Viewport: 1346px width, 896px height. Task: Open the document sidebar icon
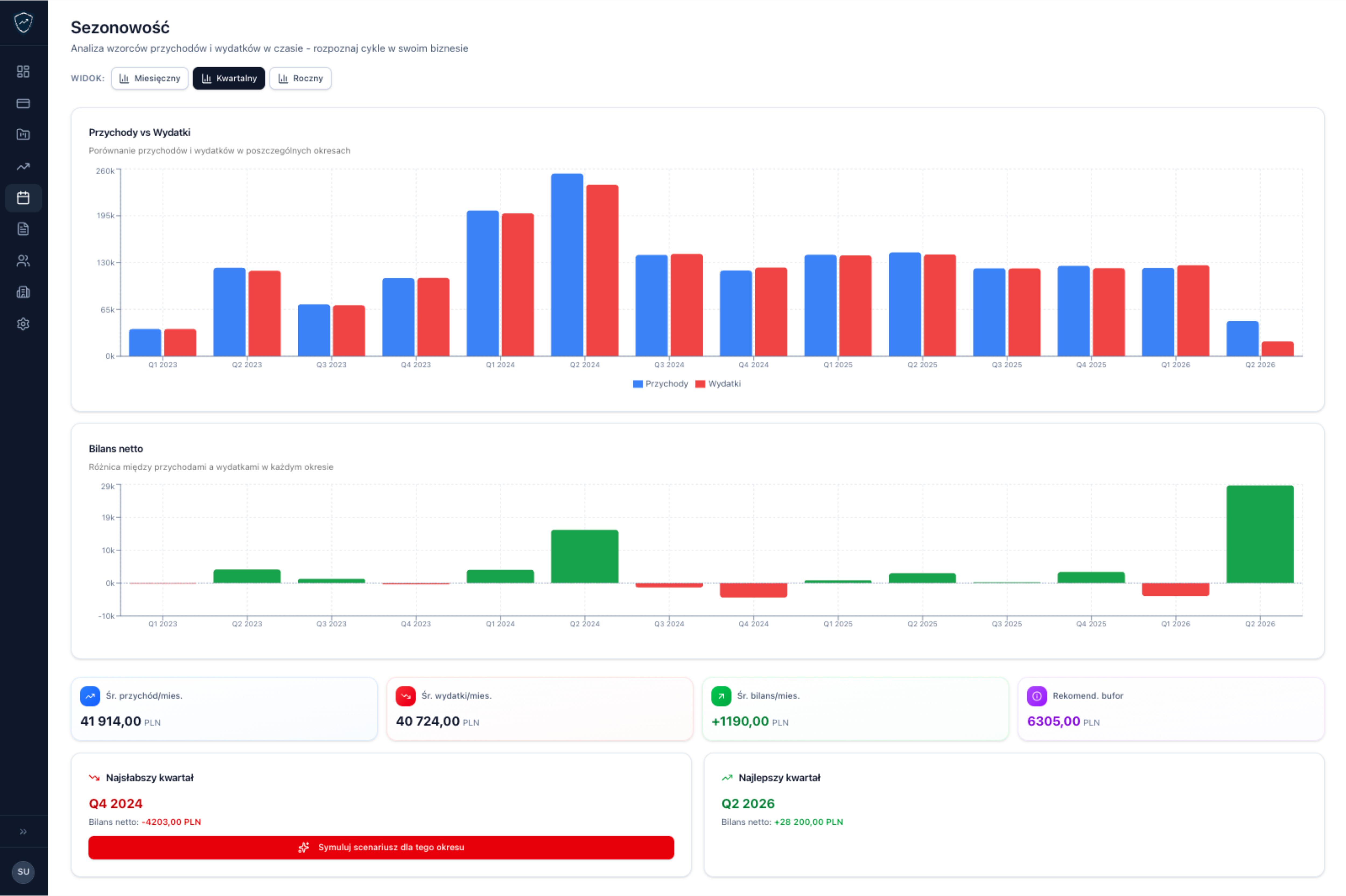point(23,229)
